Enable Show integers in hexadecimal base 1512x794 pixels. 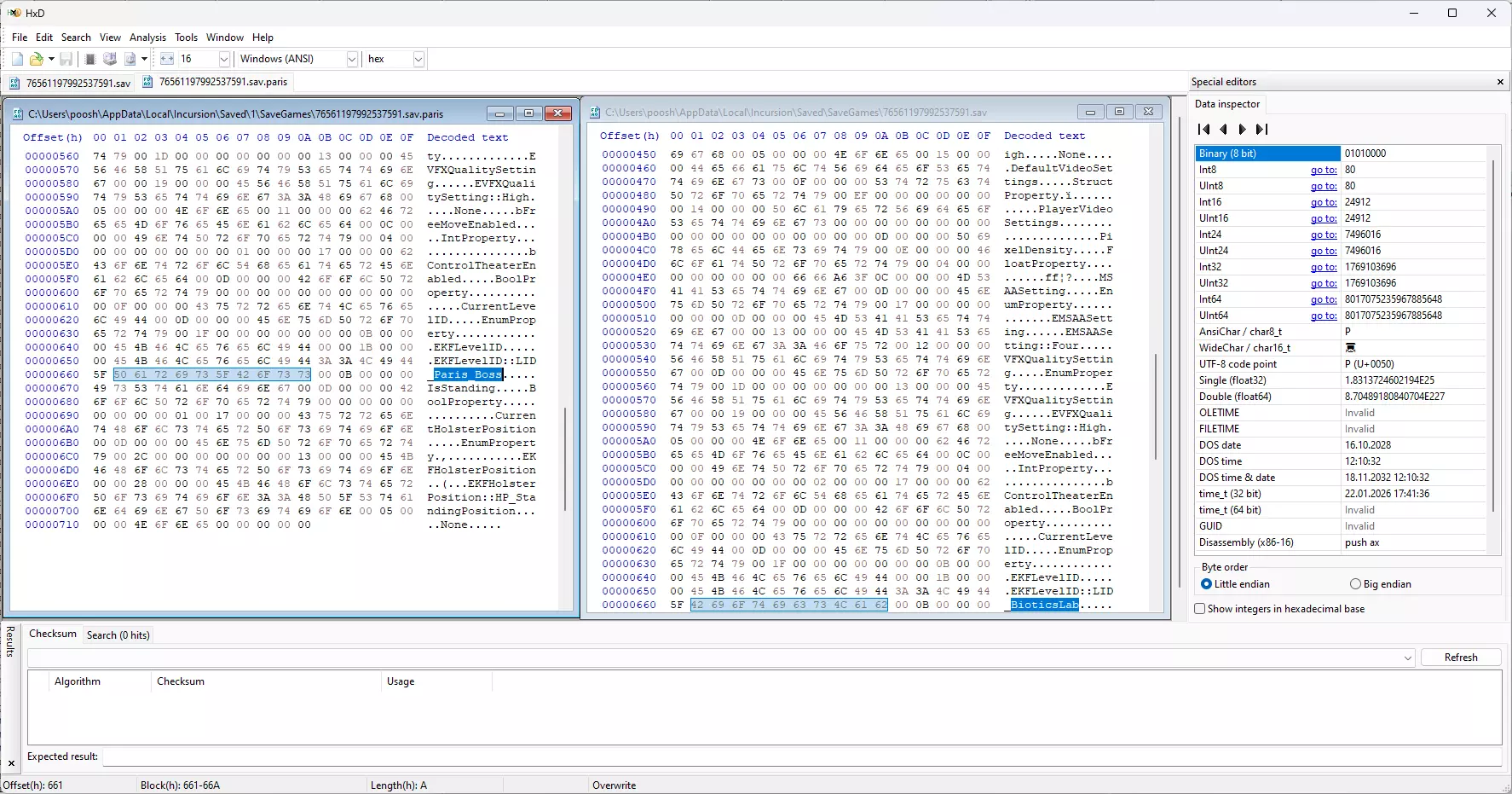pyautogui.click(x=1200, y=609)
